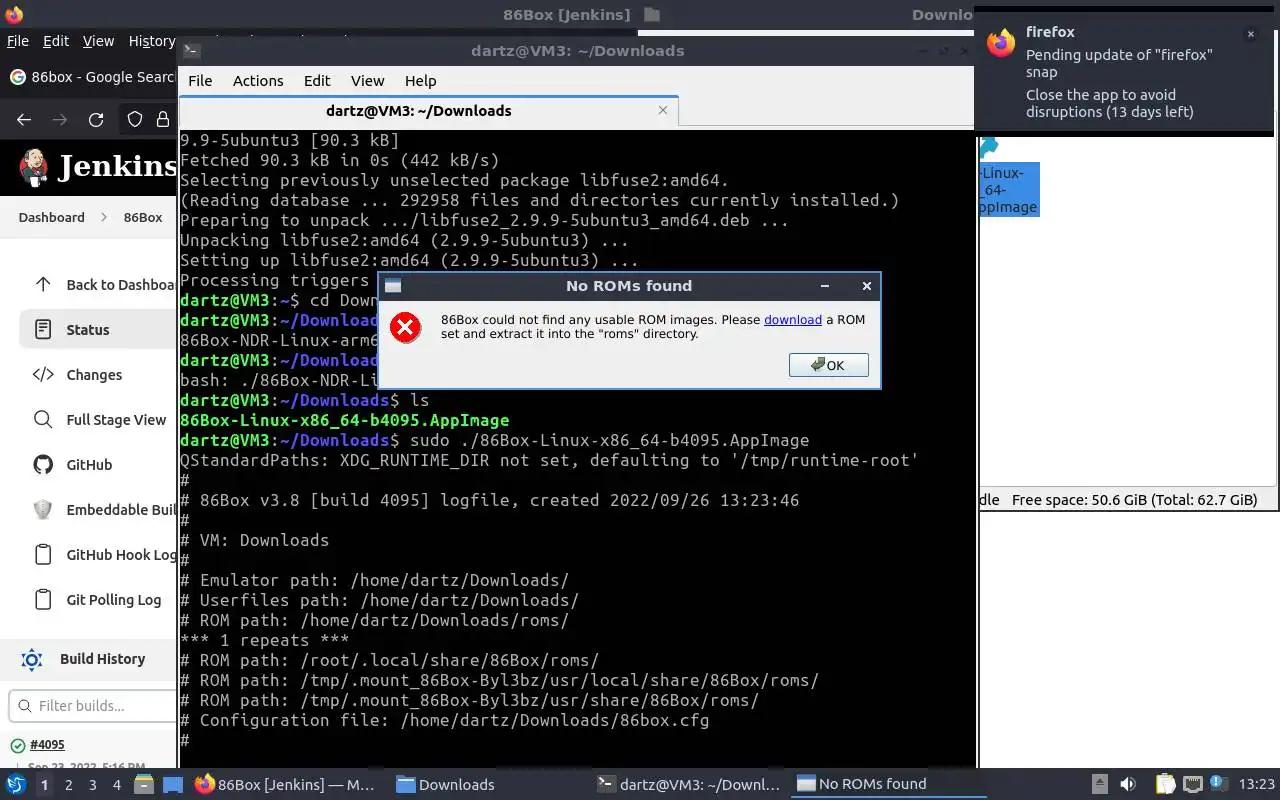Image resolution: width=1280 pixels, height=800 pixels.
Task: Select the 86Box AppImage file in file manager
Action: 1009,189
